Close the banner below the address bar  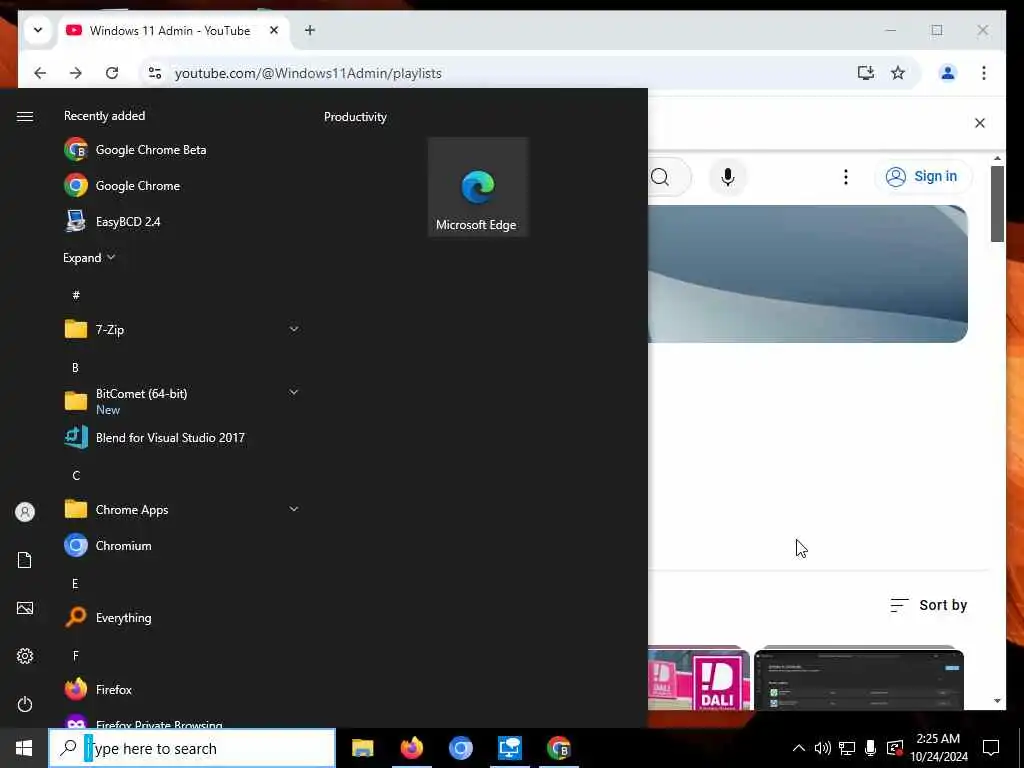point(980,123)
